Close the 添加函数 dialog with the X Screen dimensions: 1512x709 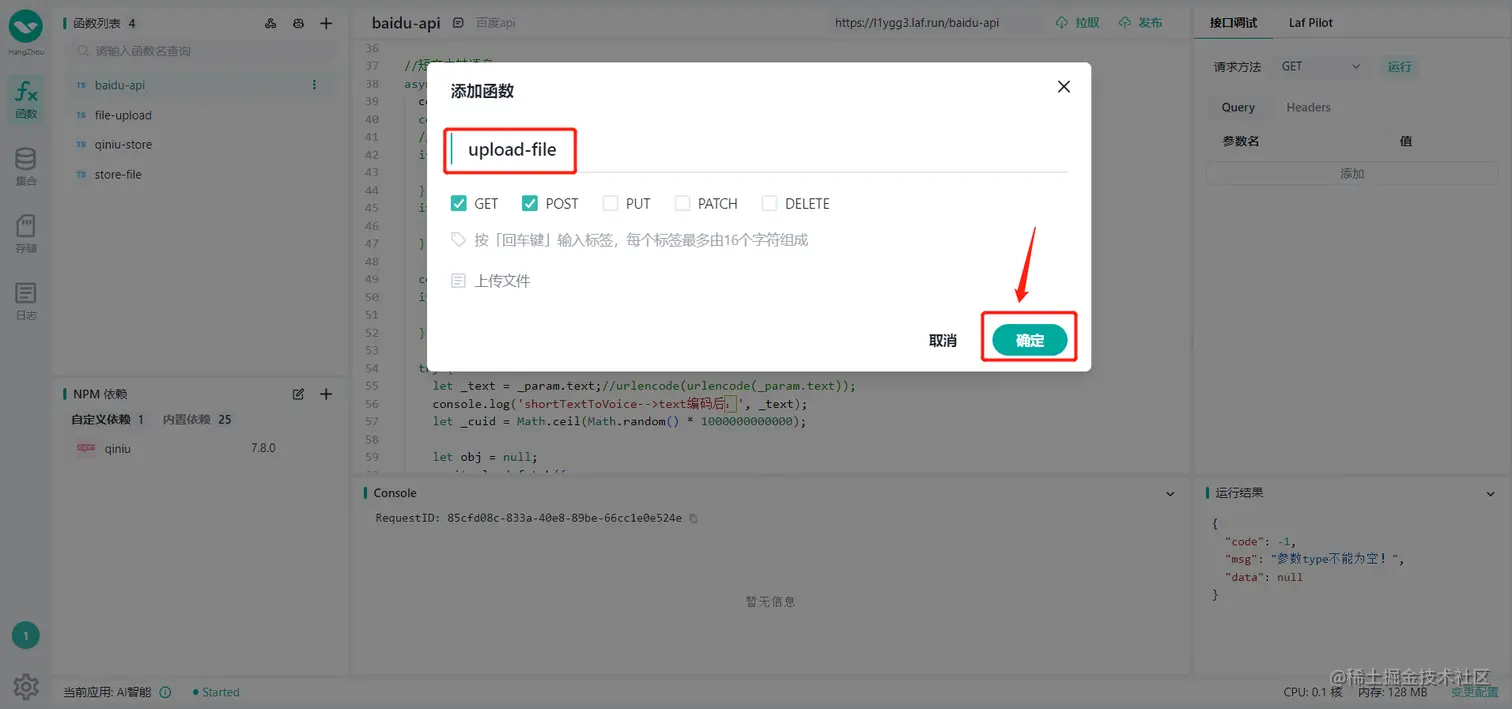point(1064,87)
